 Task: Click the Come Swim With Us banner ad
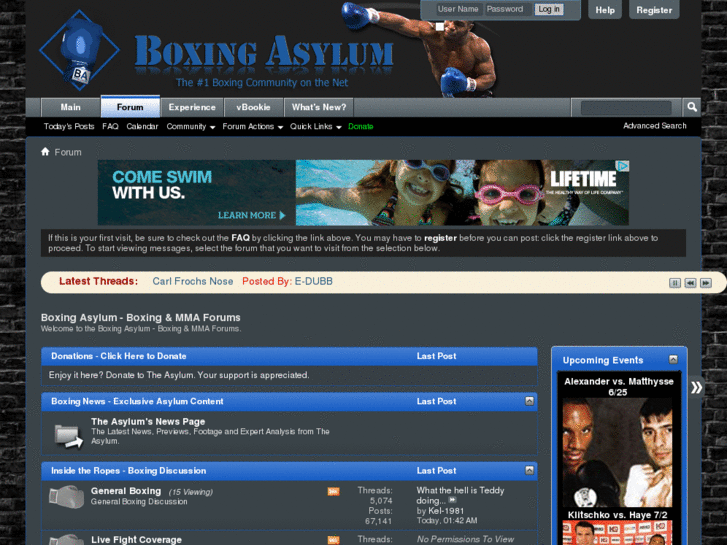pyautogui.click(x=363, y=192)
